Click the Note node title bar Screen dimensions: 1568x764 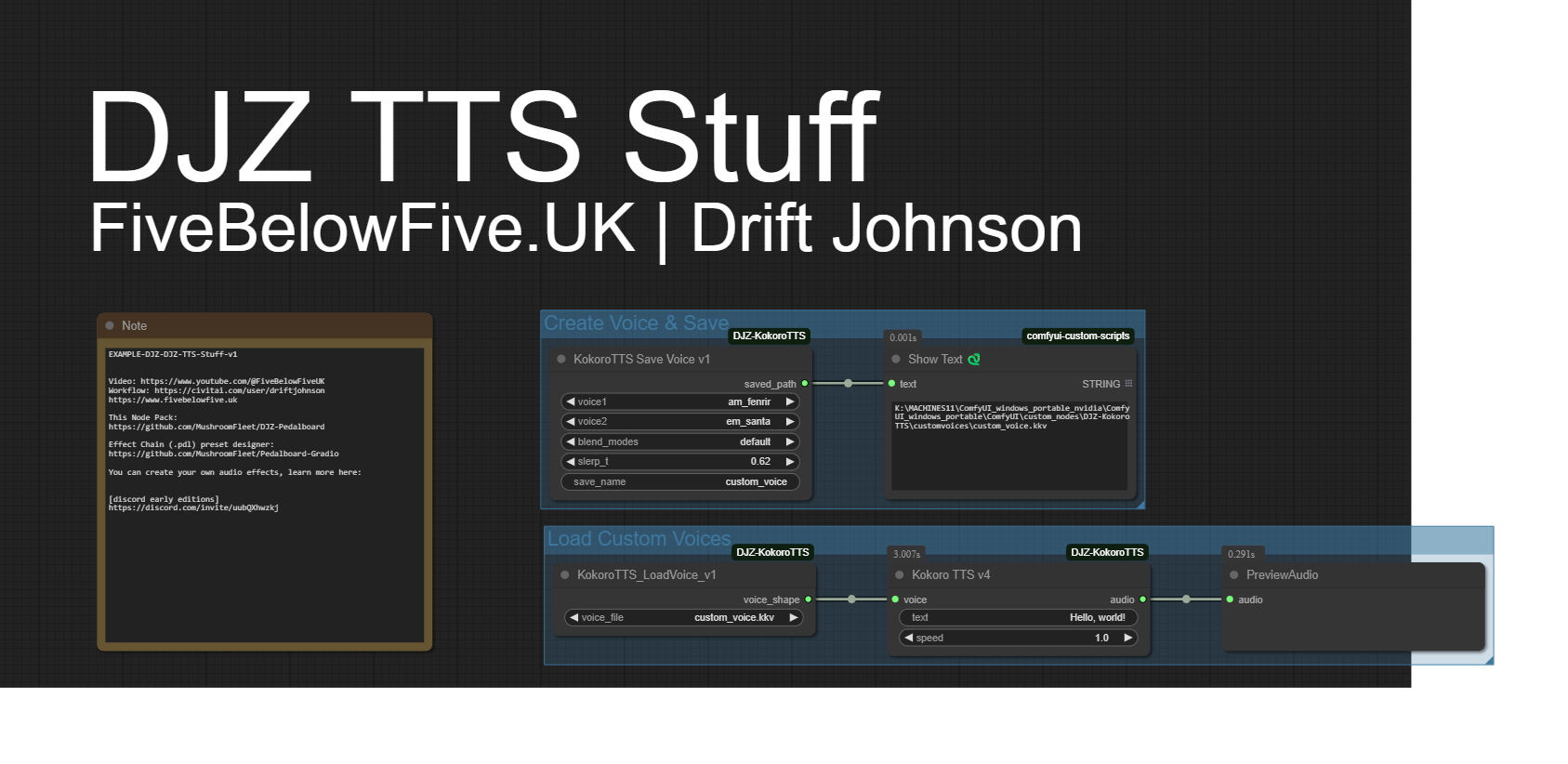[265, 325]
